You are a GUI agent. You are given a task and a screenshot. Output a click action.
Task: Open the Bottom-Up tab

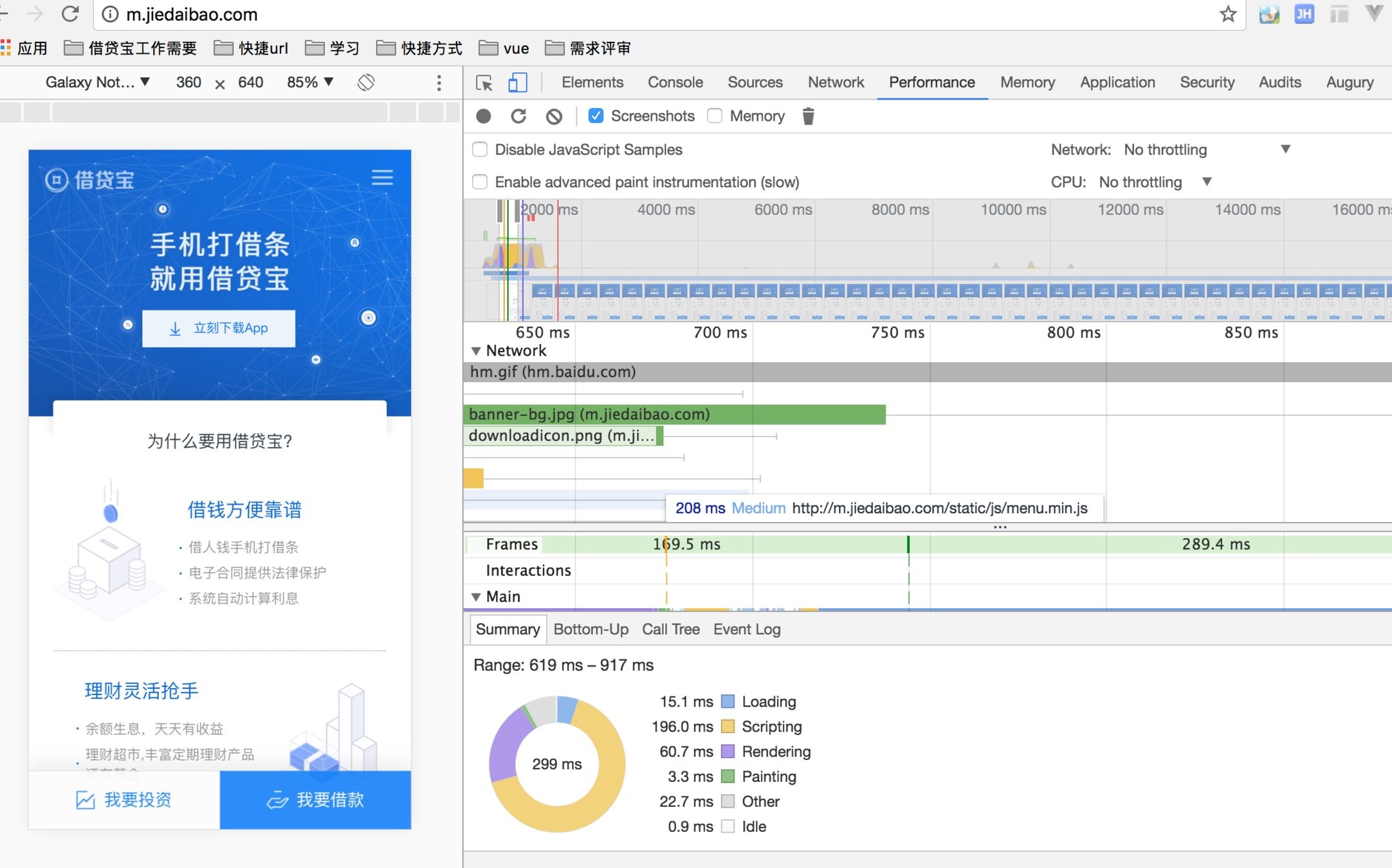point(591,629)
